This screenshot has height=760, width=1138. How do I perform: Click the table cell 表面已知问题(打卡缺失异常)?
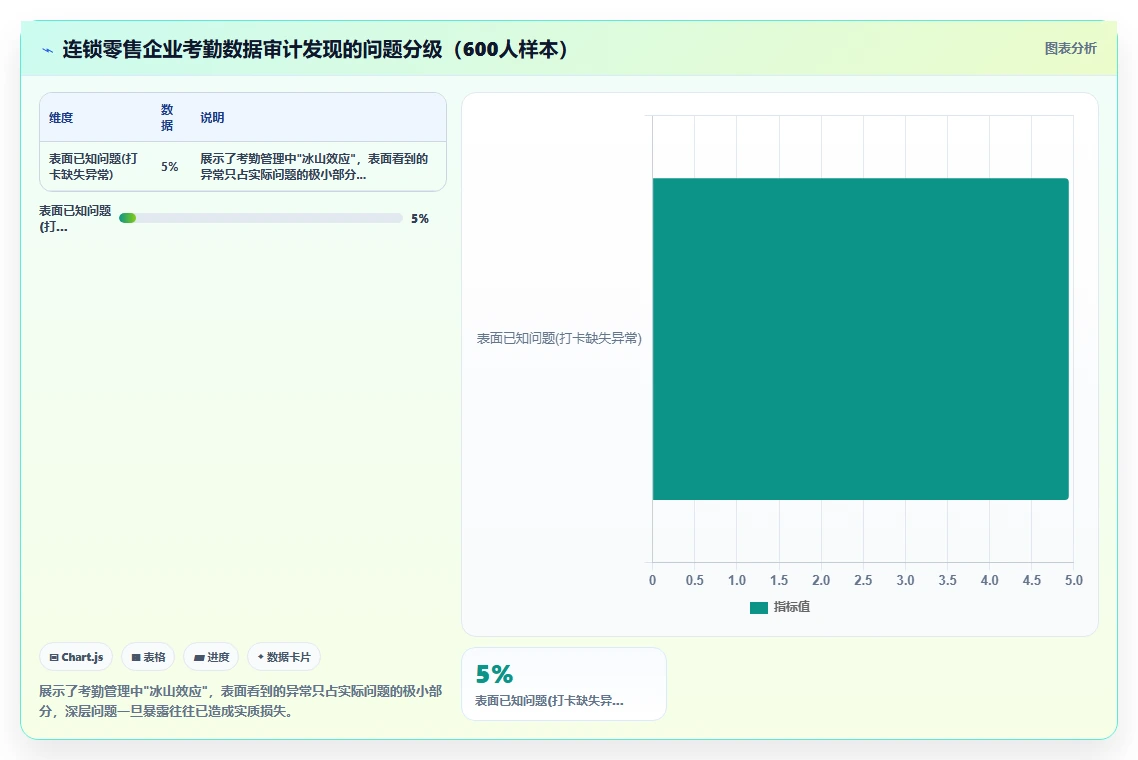pyautogui.click(x=93, y=167)
